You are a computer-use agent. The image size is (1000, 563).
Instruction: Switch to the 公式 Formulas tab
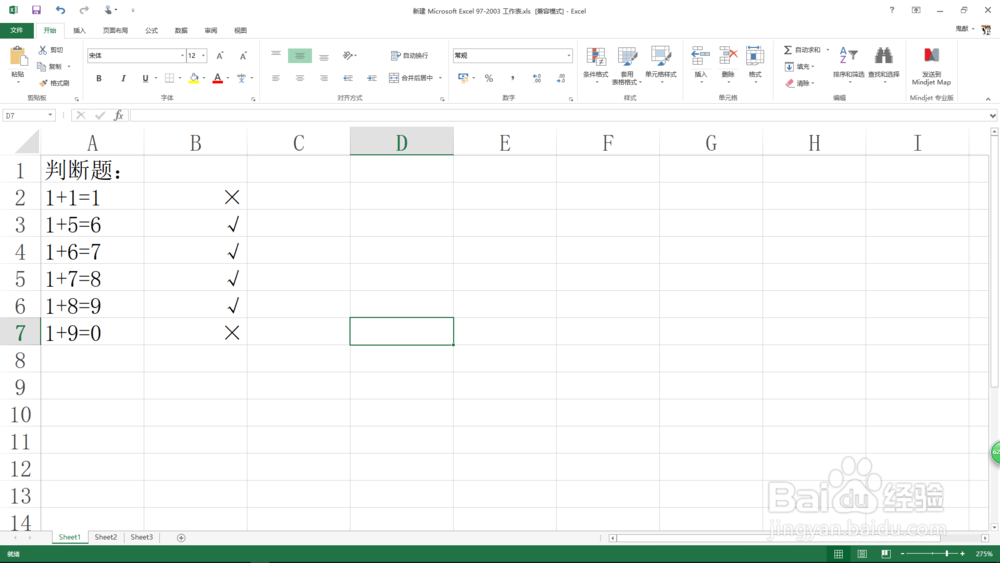pyautogui.click(x=151, y=30)
